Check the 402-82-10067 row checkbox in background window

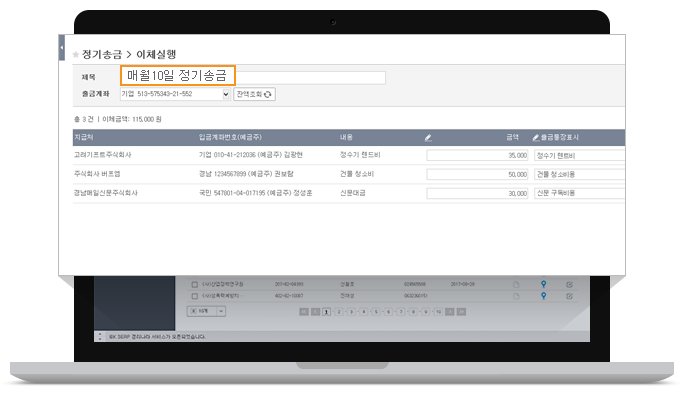click(195, 296)
